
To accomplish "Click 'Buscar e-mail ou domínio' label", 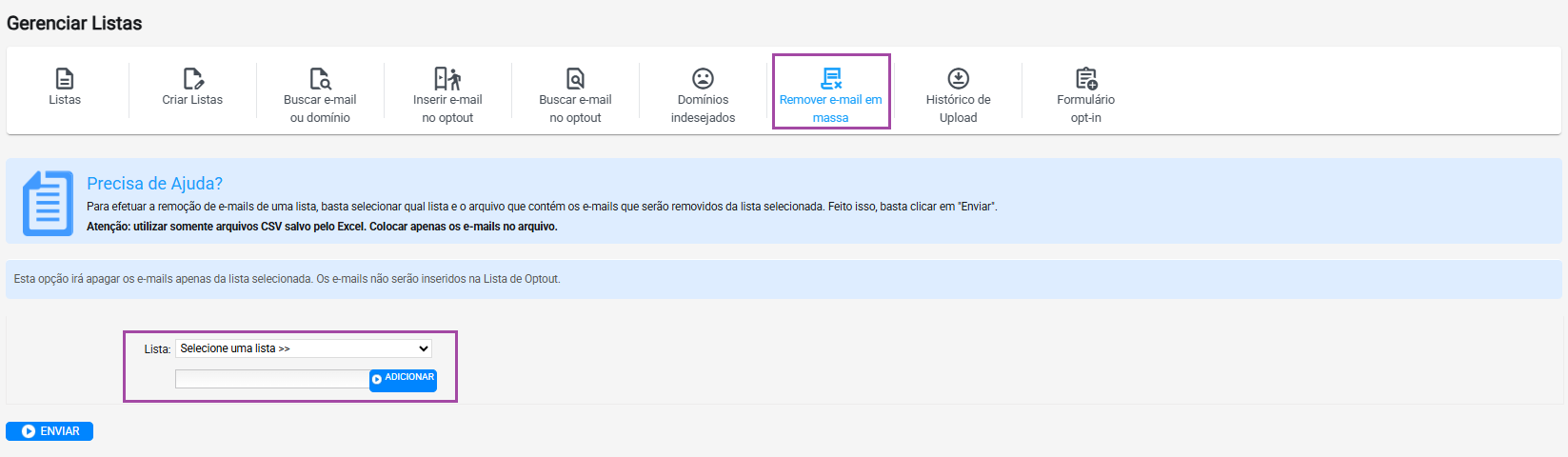I will (x=320, y=109).
